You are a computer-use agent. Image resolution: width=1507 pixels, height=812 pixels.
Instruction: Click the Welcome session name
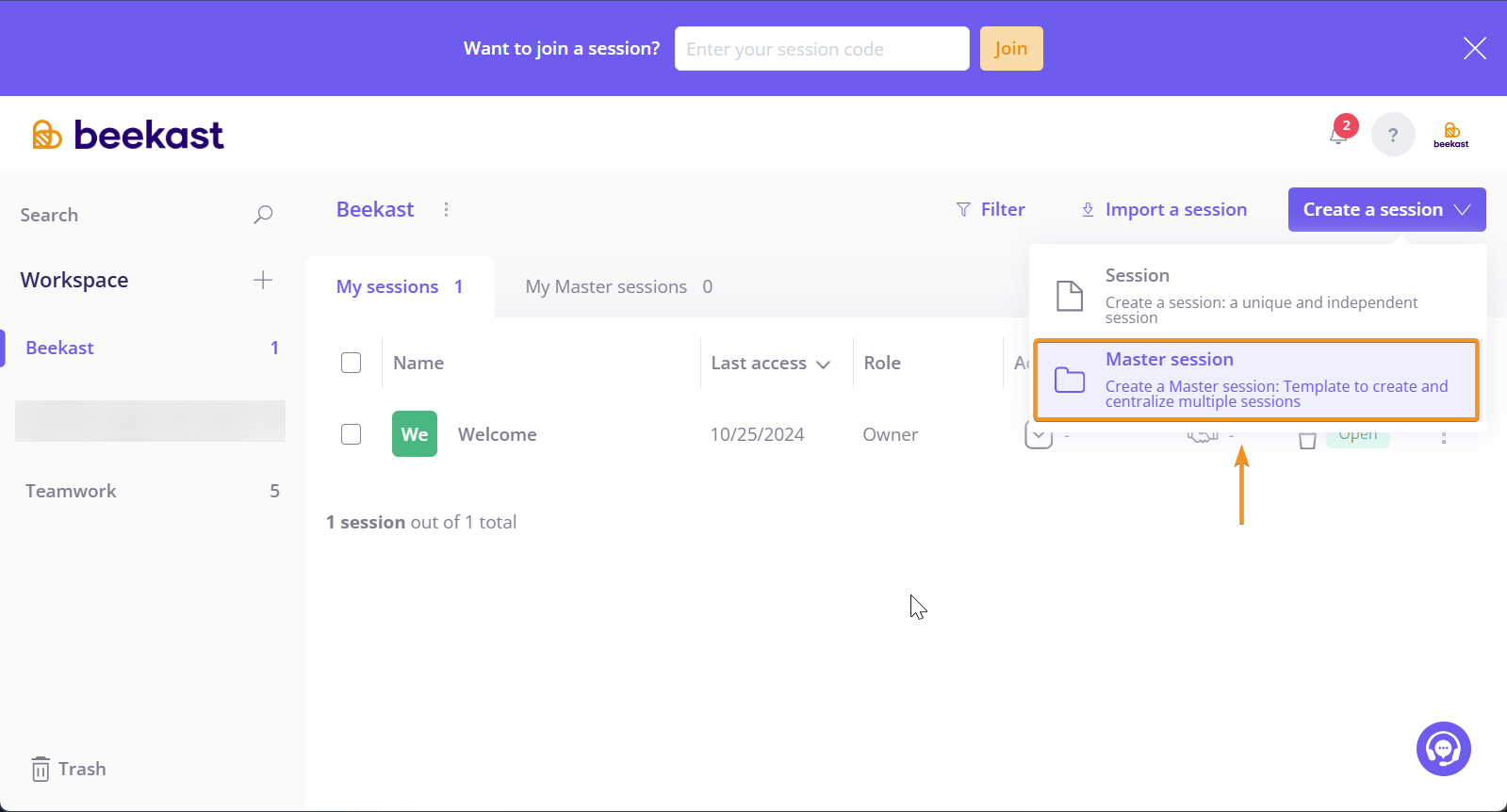pos(498,434)
